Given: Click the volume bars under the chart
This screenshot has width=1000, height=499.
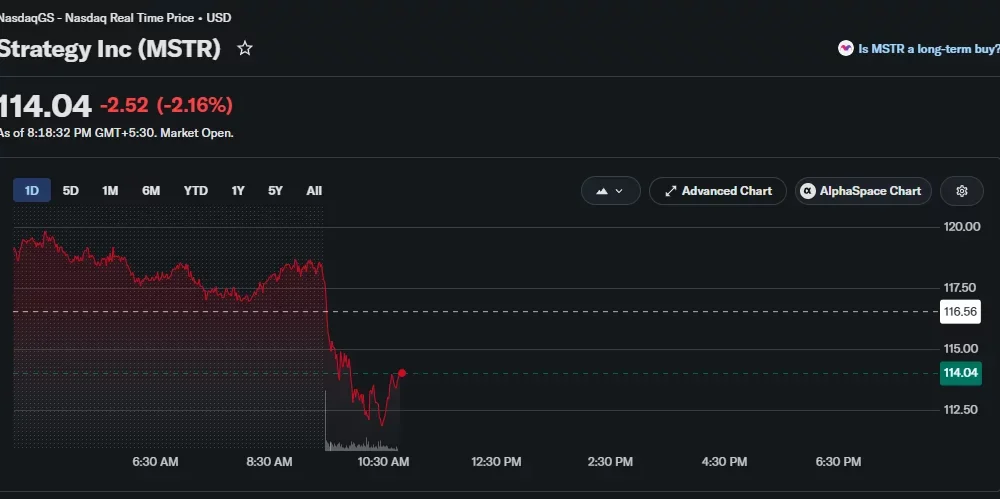Looking at the screenshot, I should (x=362, y=443).
